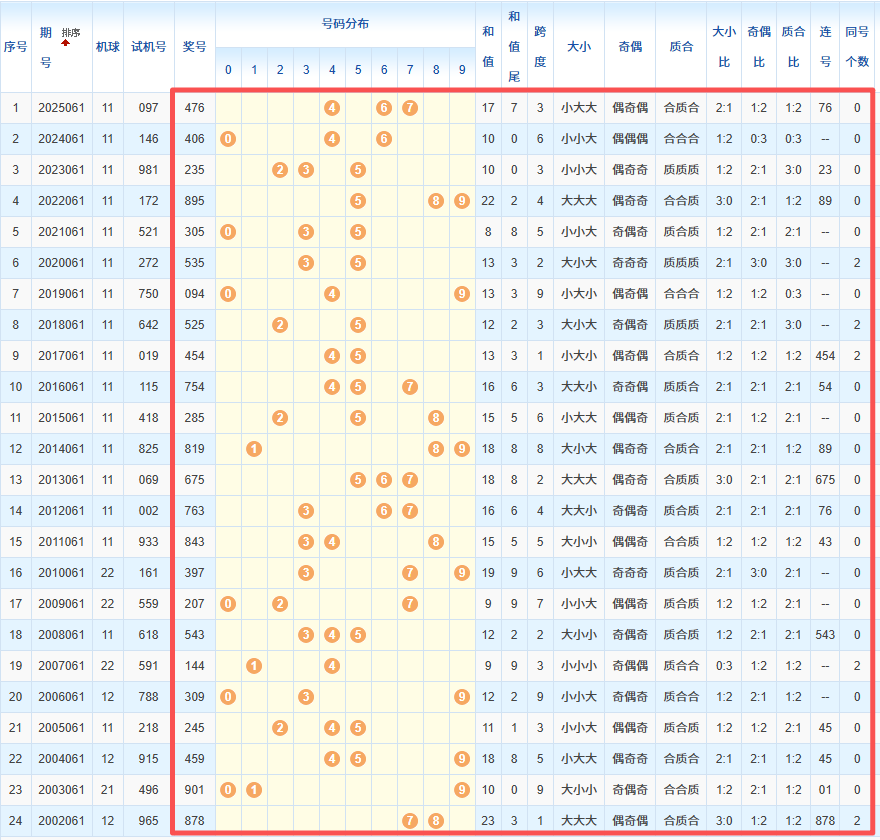
Task: Click the 和值 column header
Action: [487, 46]
